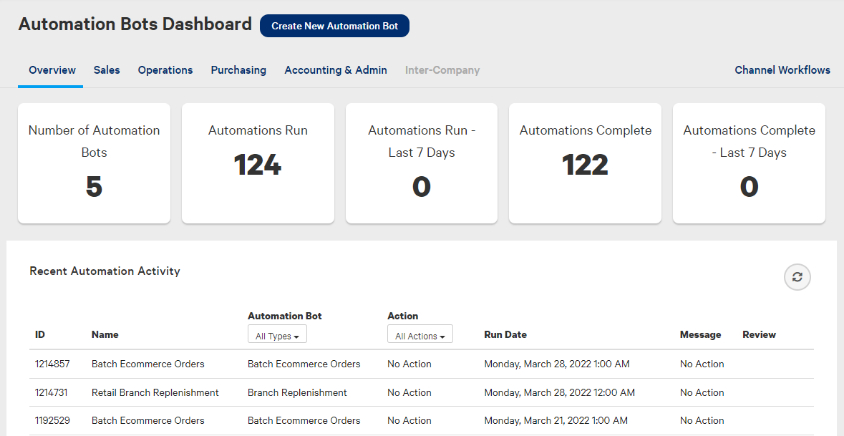
Task: Switch to the Sales tab
Action: pyautogui.click(x=107, y=71)
